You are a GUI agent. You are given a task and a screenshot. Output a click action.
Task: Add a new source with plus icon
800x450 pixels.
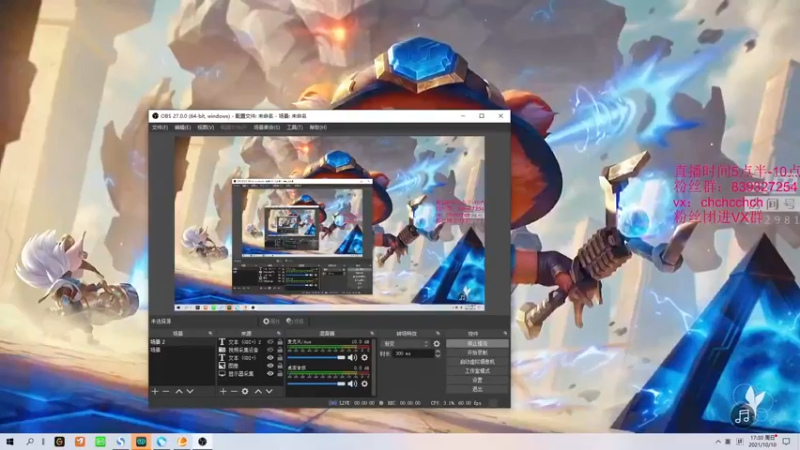pyautogui.click(x=223, y=391)
